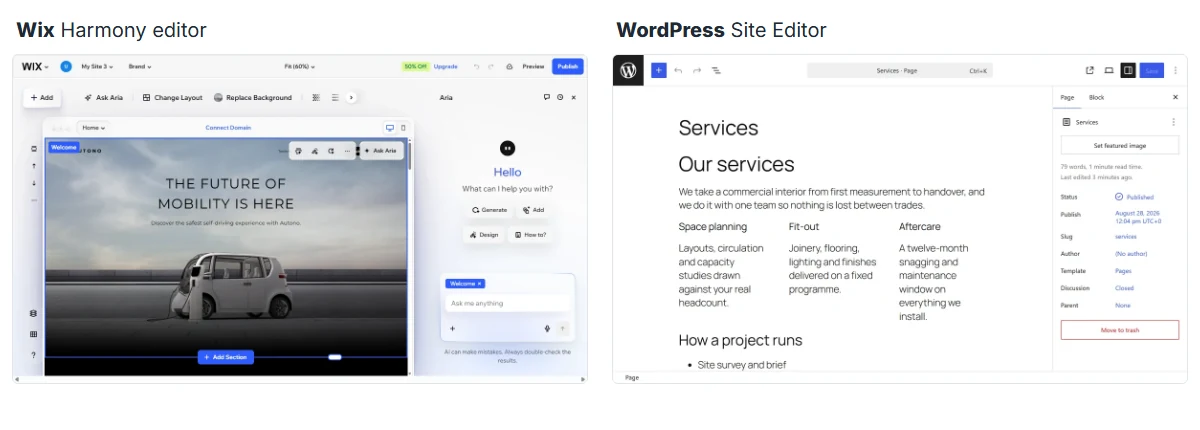Open the Home page dropdown in Wix
Screen dimensions: 1200x430
[x=93, y=128]
